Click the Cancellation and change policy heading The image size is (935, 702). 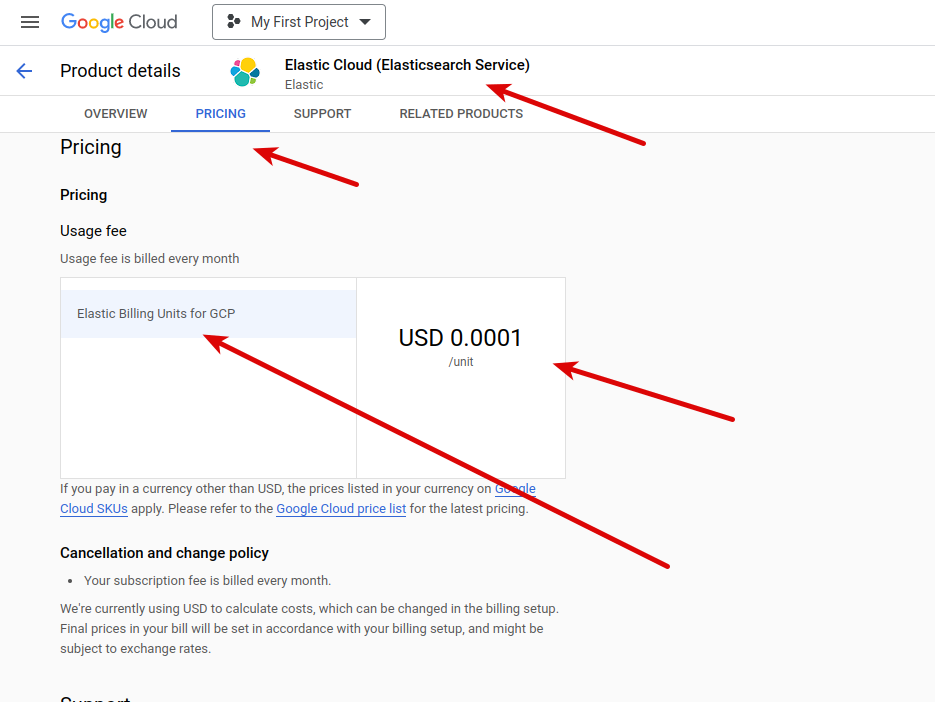tap(165, 553)
